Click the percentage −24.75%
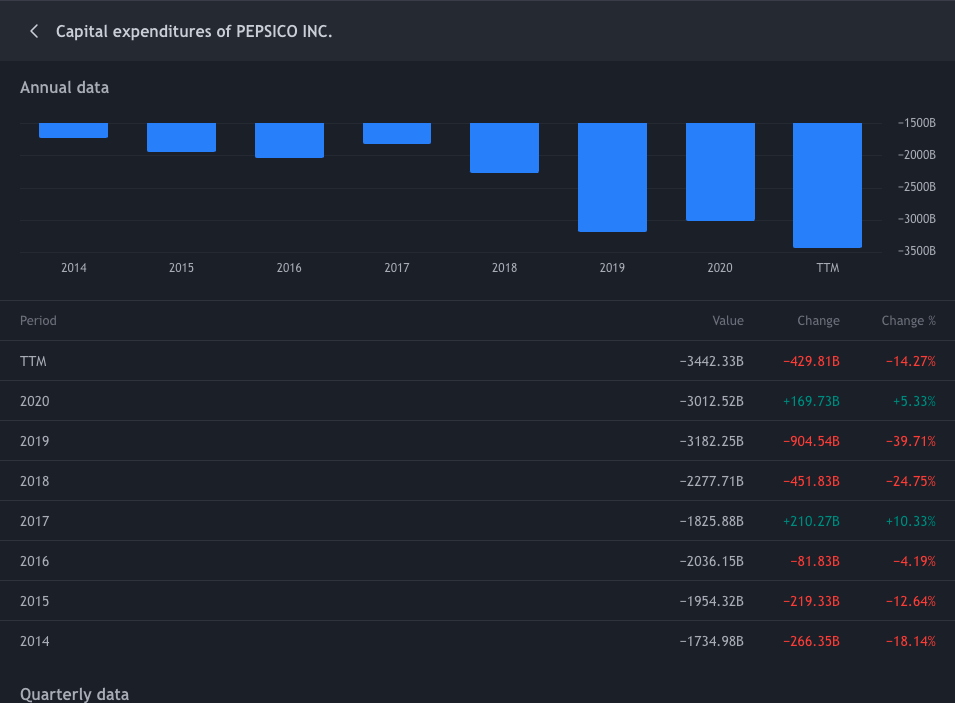Screen dimensions: 955x703 911,481
